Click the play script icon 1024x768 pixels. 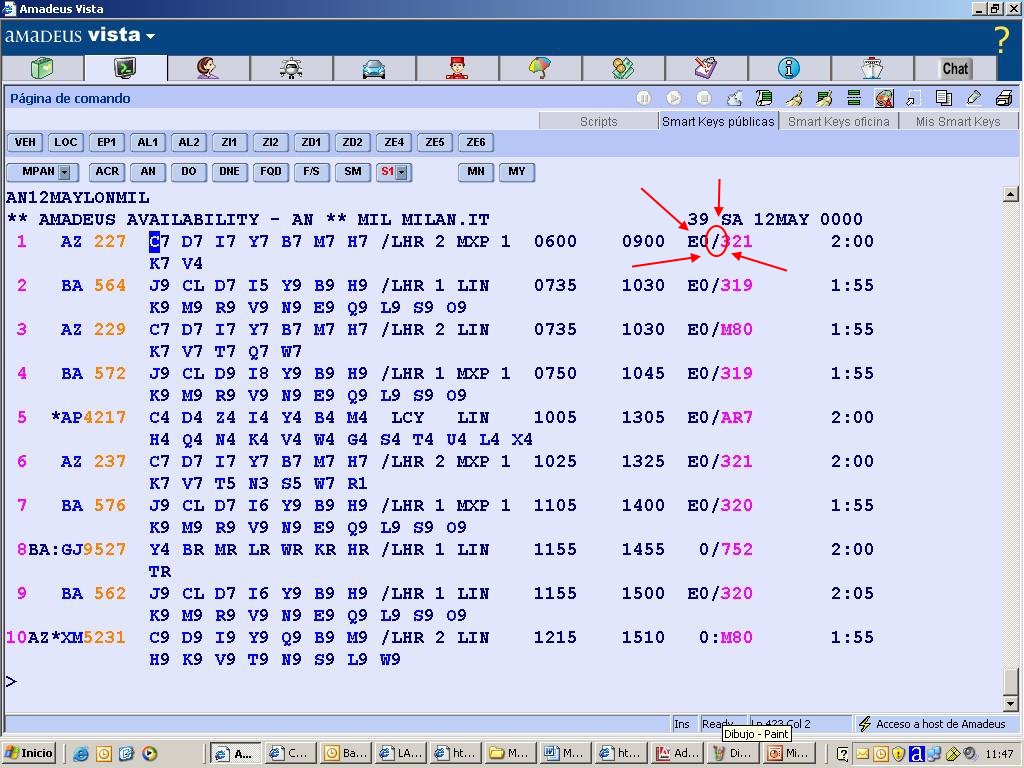tap(673, 98)
